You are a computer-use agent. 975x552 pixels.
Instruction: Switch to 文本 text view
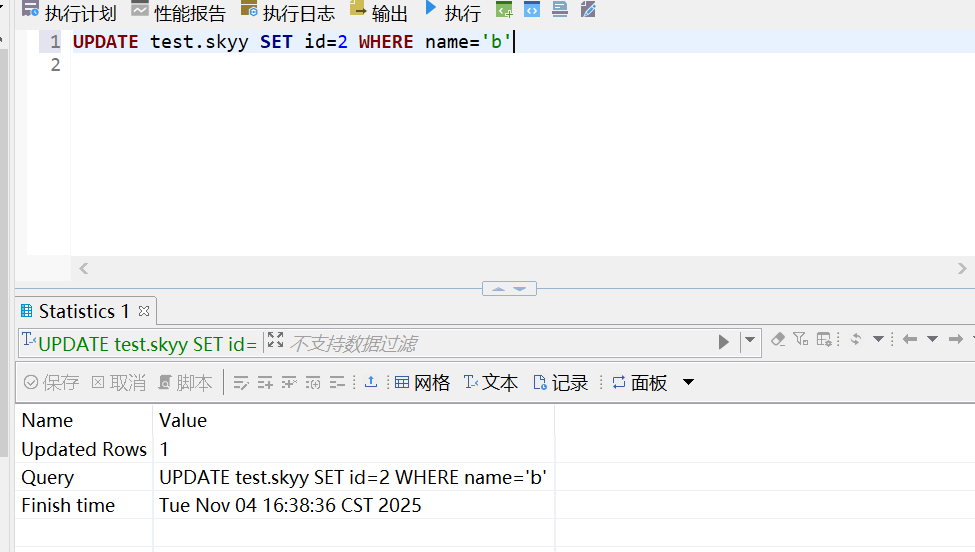(x=490, y=383)
